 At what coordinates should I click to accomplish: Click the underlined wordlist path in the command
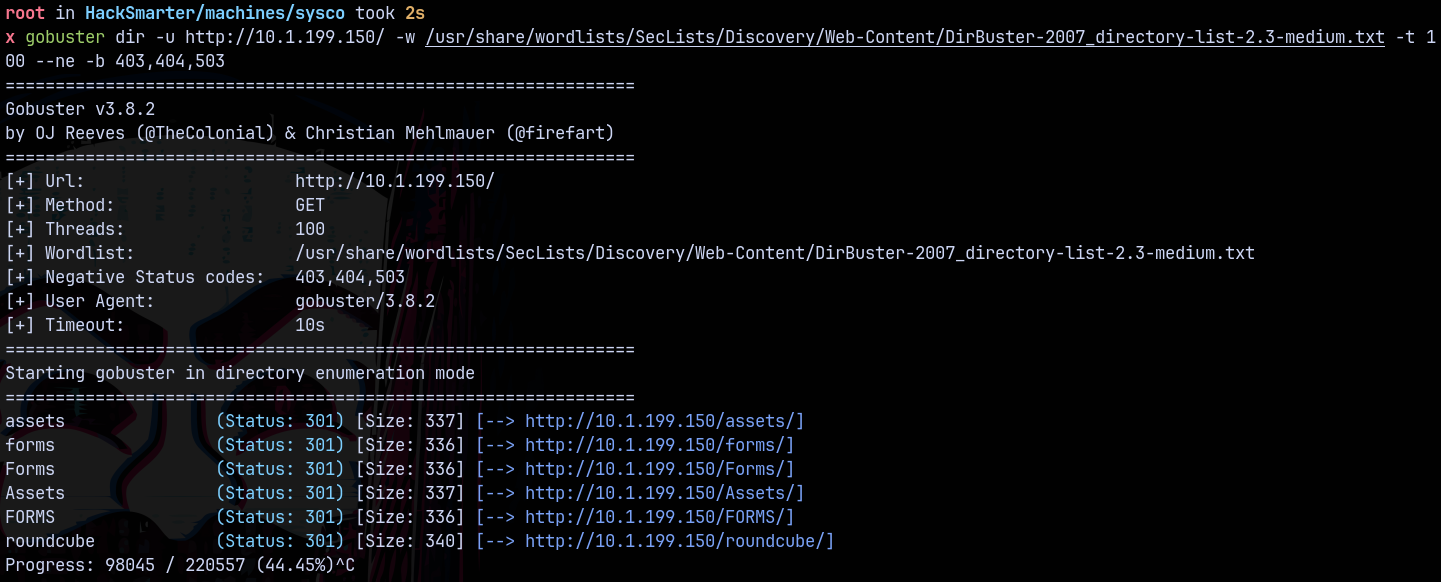click(905, 38)
